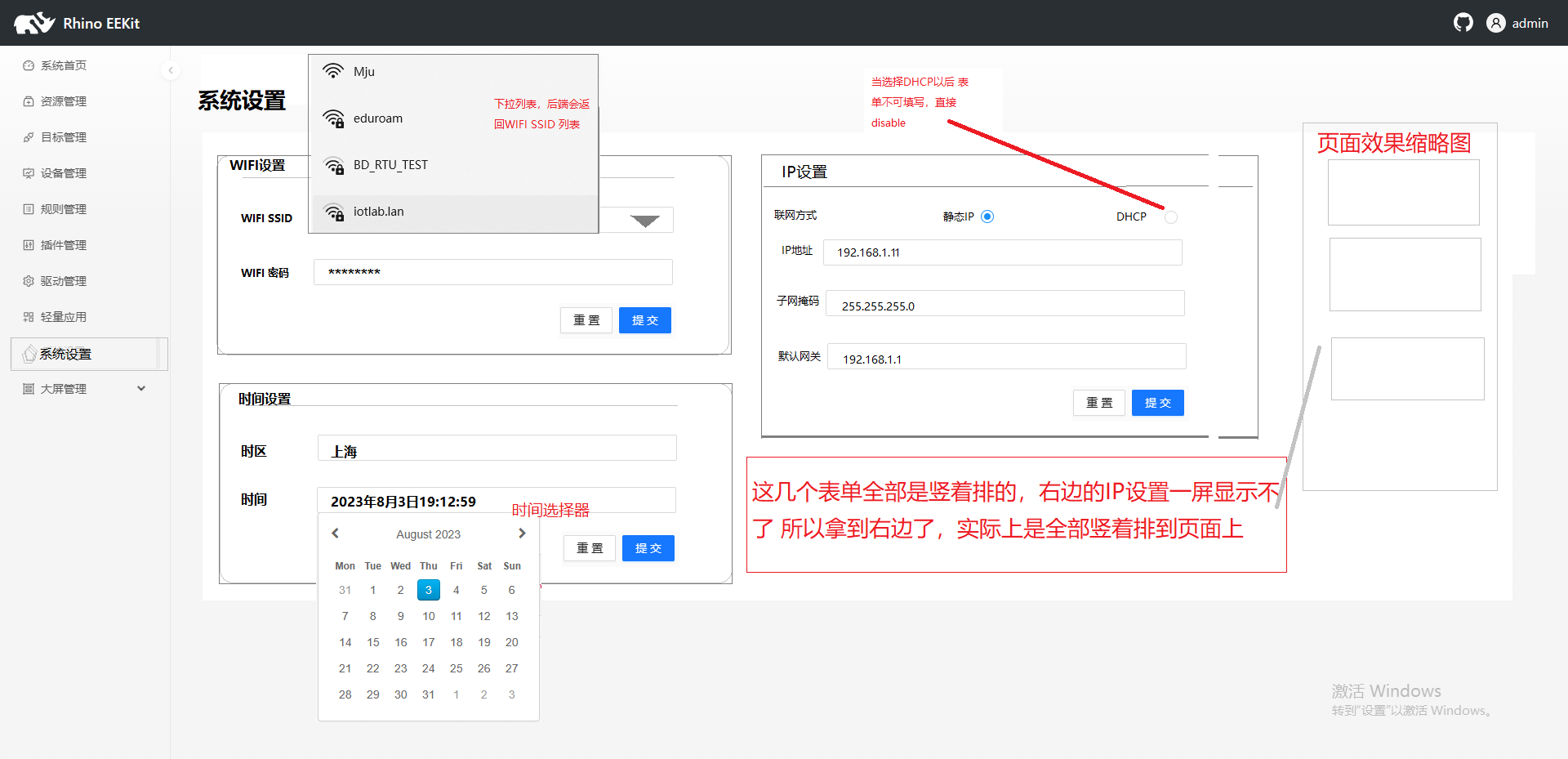Open the 设备管理 sidebar entry
This screenshot has width=1568, height=759.
coord(63,172)
